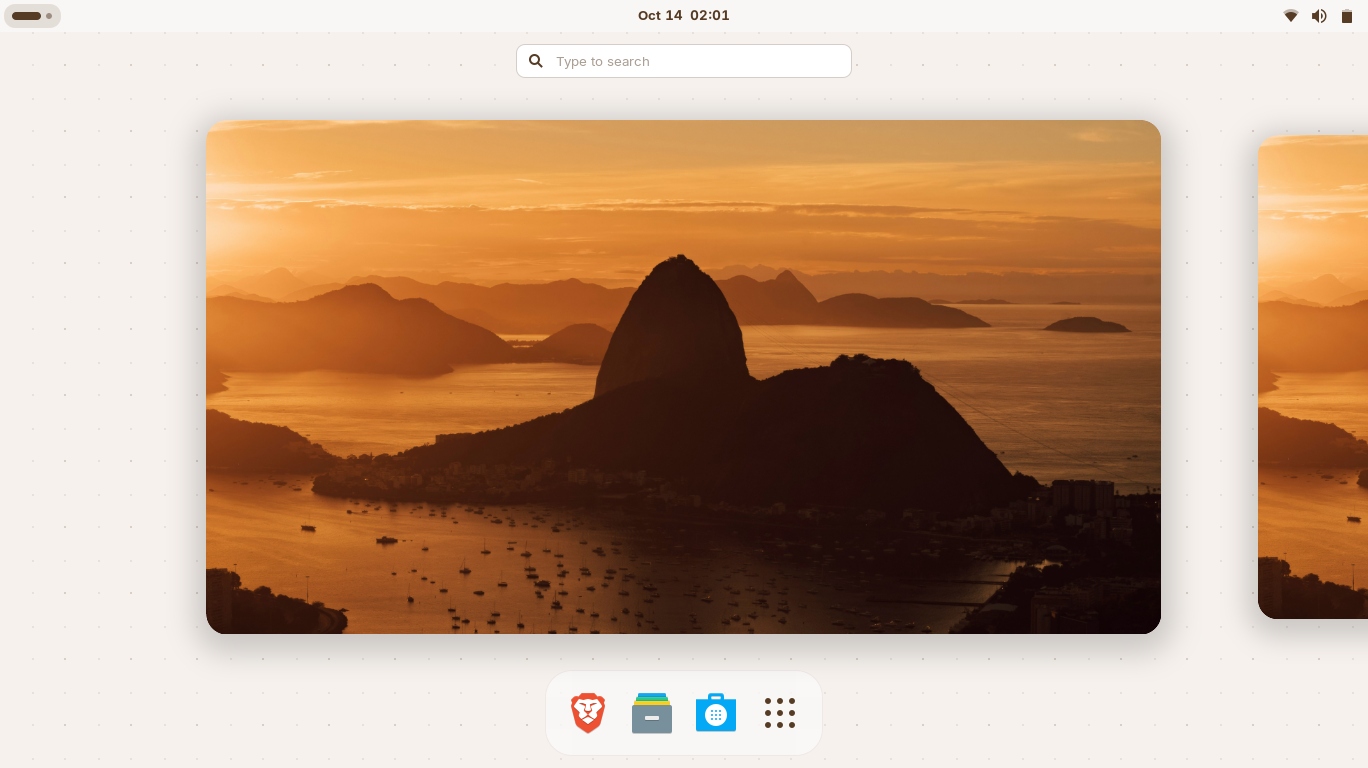Click the battery status icon
The image size is (1368, 768).
1347,16
